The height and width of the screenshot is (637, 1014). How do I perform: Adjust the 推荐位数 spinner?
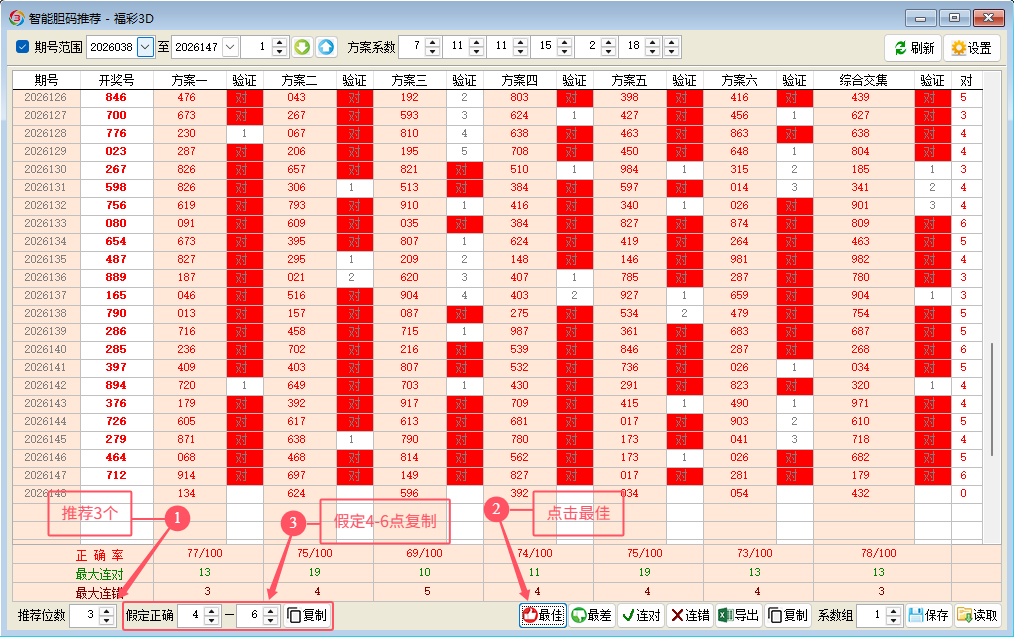coord(107,615)
